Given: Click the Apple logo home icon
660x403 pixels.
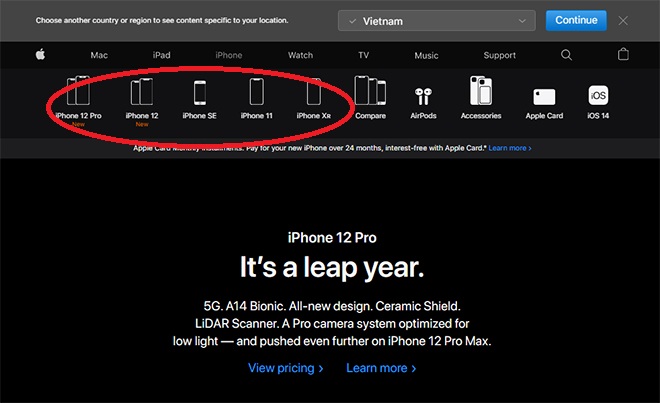Looking at the screenshot, I should (40, 54).
